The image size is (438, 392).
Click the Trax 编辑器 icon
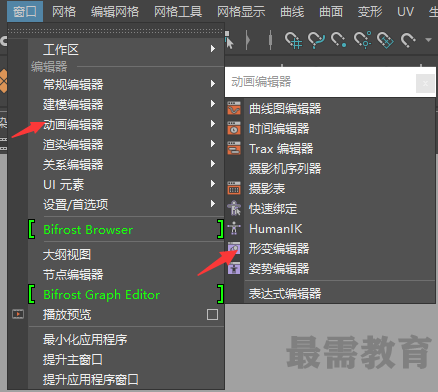[234, 148]
